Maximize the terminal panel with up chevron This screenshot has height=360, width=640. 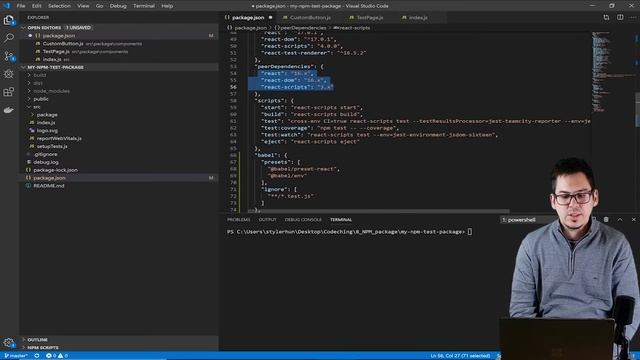[x=620, y=220]
